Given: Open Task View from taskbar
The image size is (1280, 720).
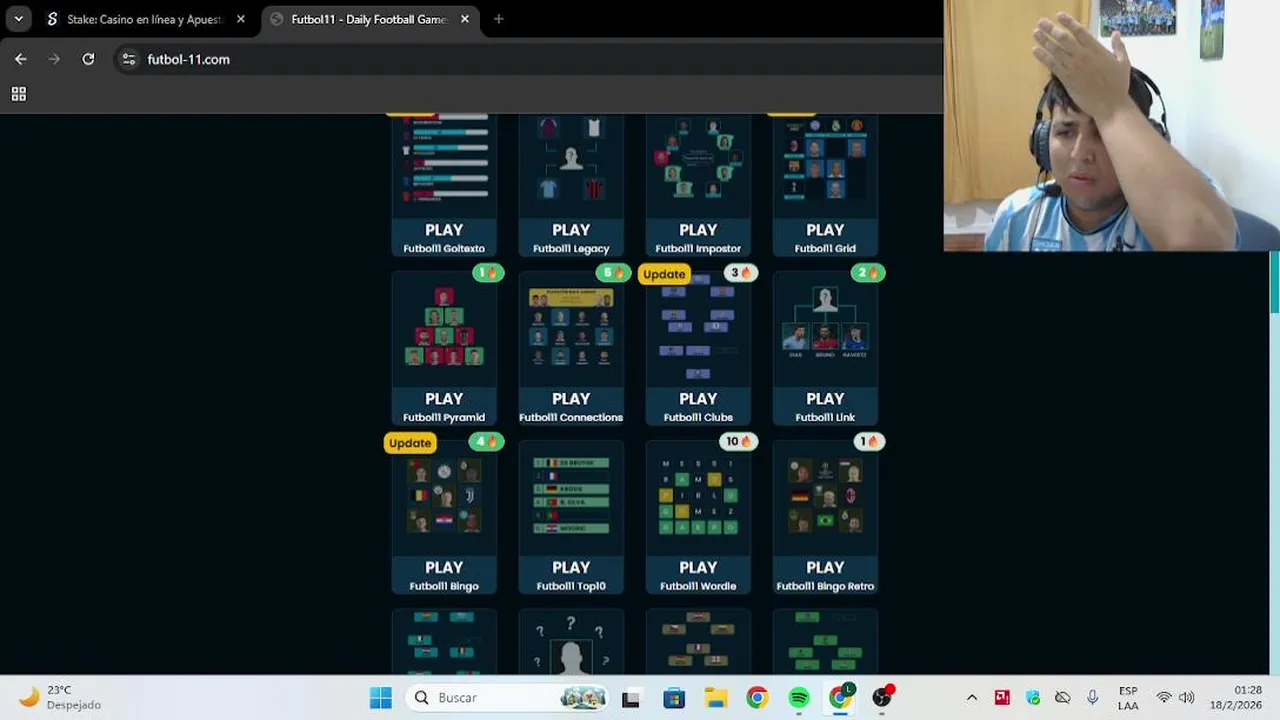Looking at the screenshot, I should (x=631, y=698).
